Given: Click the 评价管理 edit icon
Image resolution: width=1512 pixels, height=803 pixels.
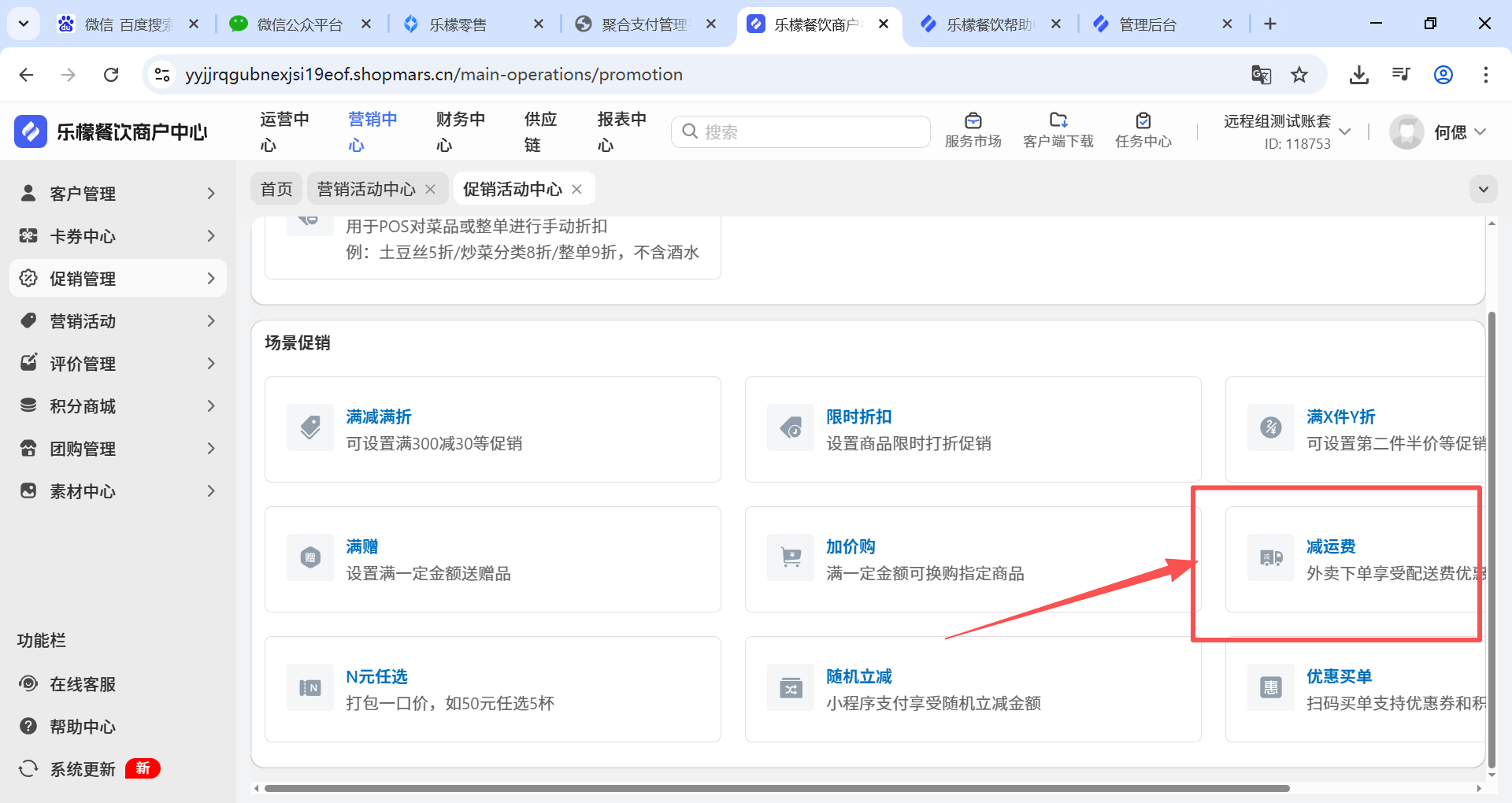Looking at the screenshot, I should click(x=28, y=363).
